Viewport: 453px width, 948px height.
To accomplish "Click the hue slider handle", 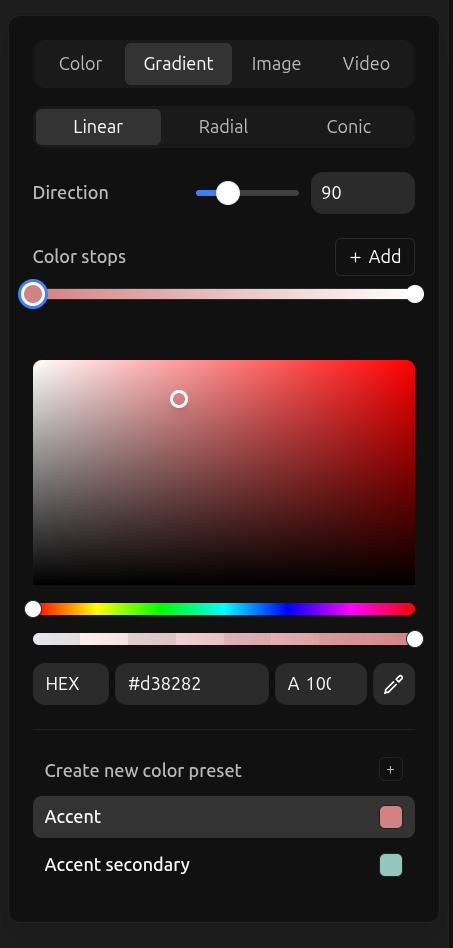I will click(x=33, y=609).
